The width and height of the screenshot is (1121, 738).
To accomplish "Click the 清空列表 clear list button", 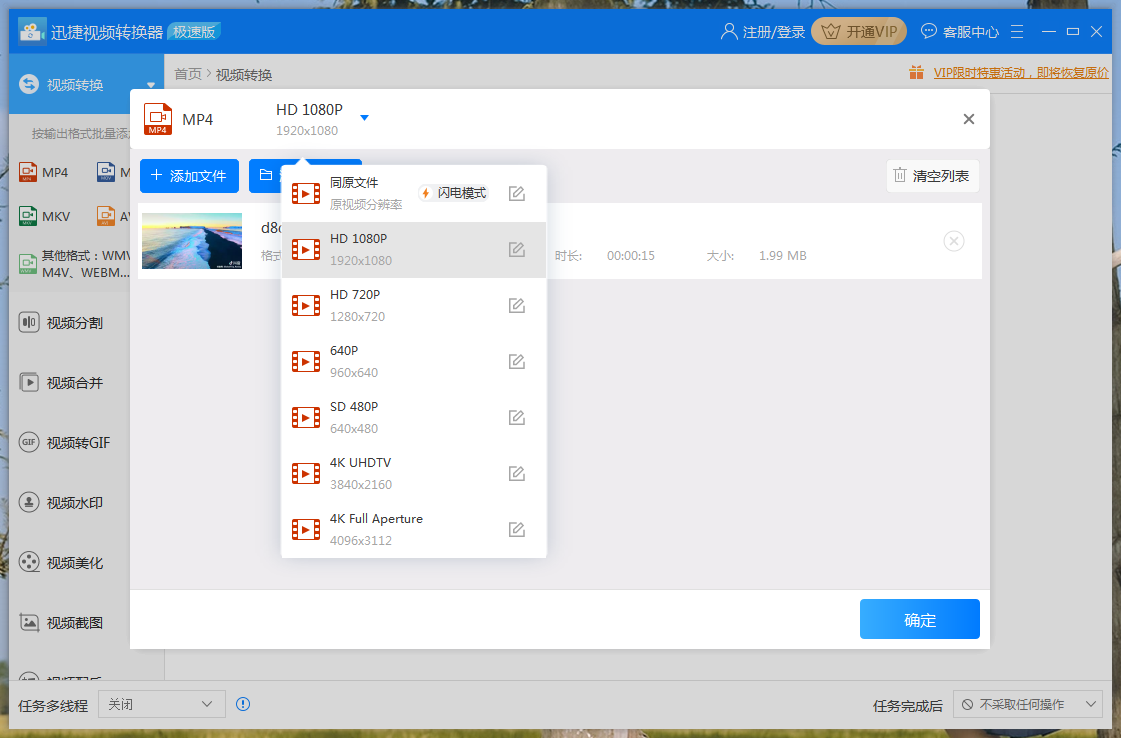I will pyautogui.click(x=932, y=175).
